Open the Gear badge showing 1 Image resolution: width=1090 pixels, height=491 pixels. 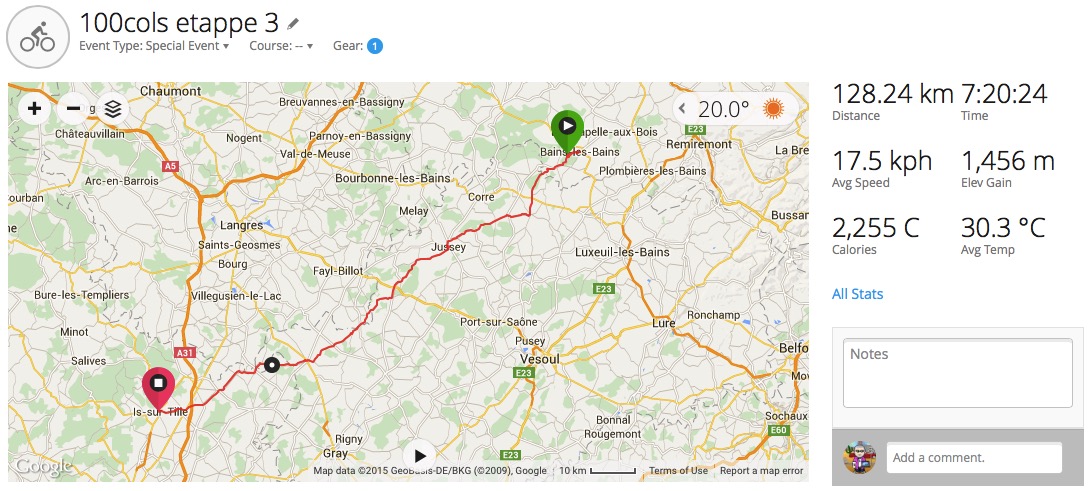tap(375, 46)
